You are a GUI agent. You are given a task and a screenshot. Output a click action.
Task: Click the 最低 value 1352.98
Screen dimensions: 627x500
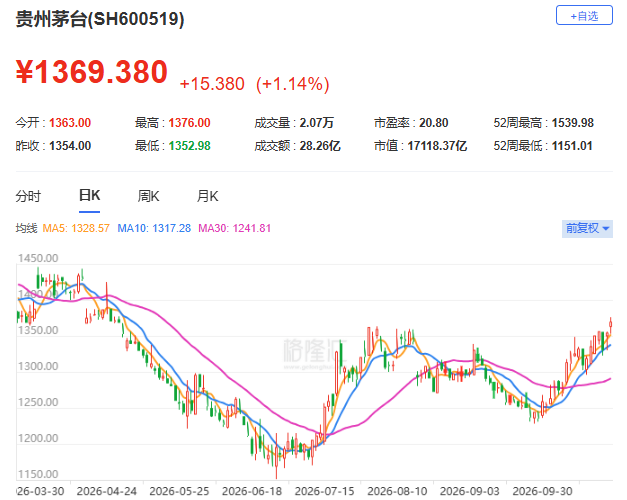[x=190, y=146]
